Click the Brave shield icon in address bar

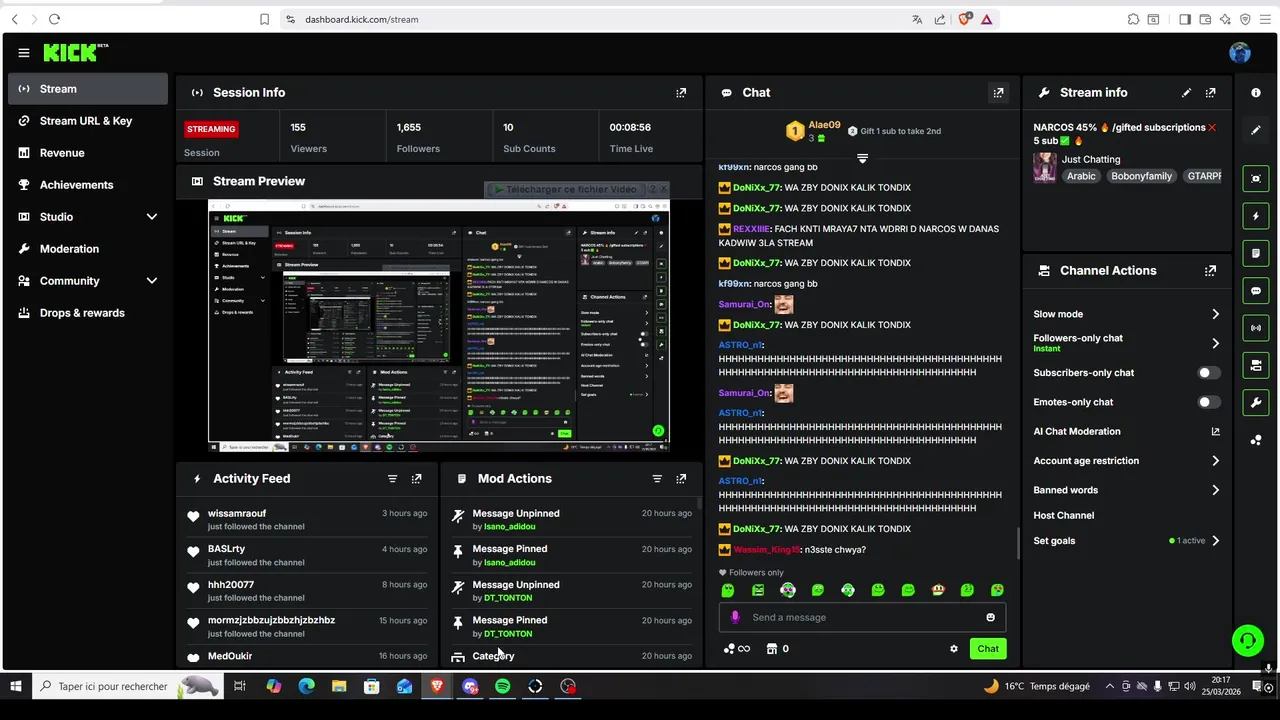tap(964, 19)
